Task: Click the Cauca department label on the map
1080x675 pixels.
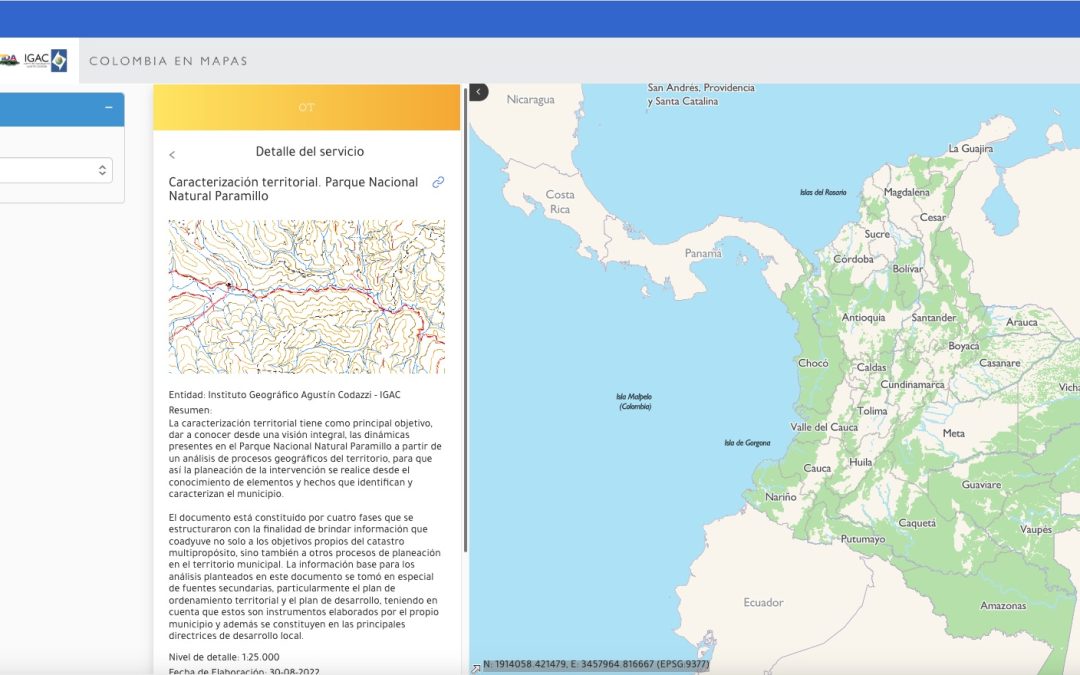Action: [x=817, y=468]
